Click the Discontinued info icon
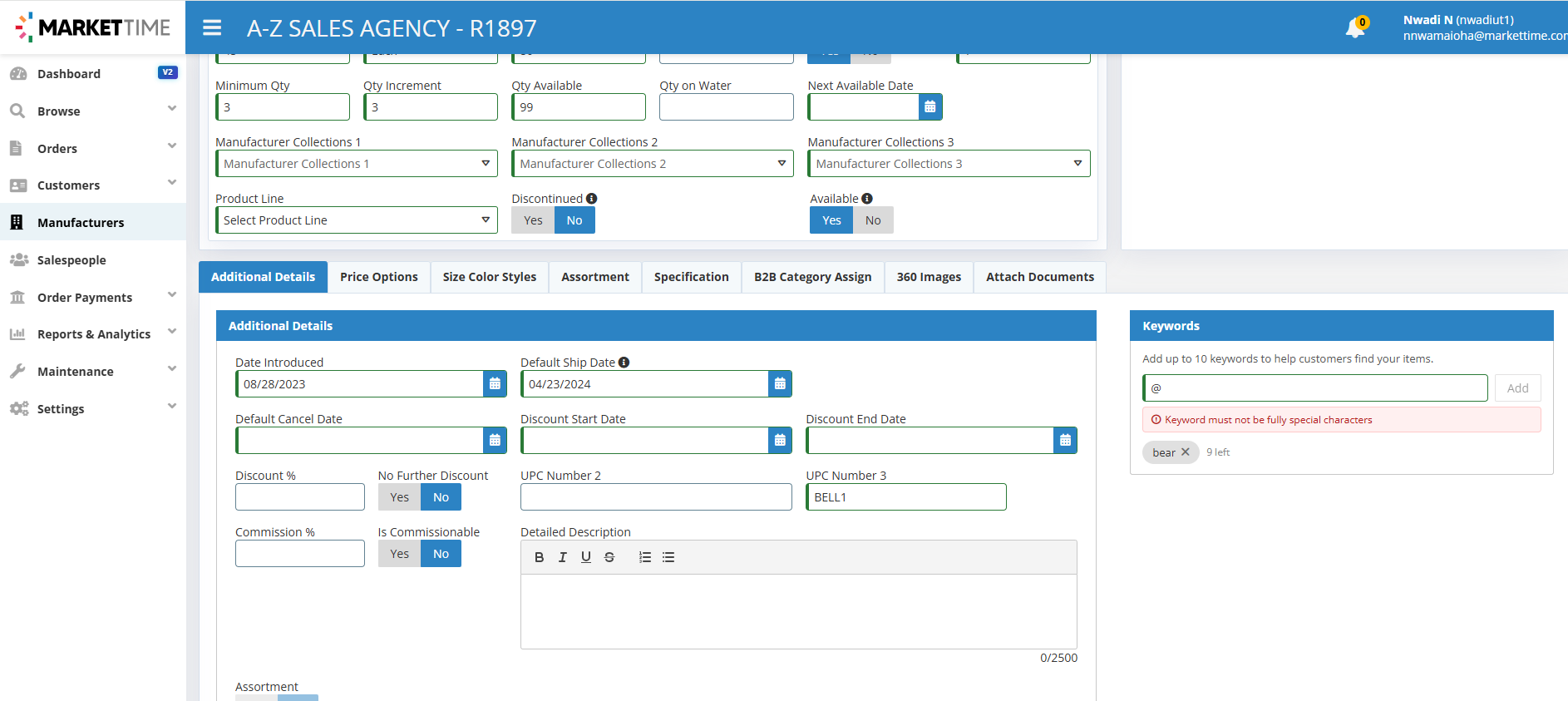Image resolution: width=1568 pixels, height=701 pixels. (591, 199)
